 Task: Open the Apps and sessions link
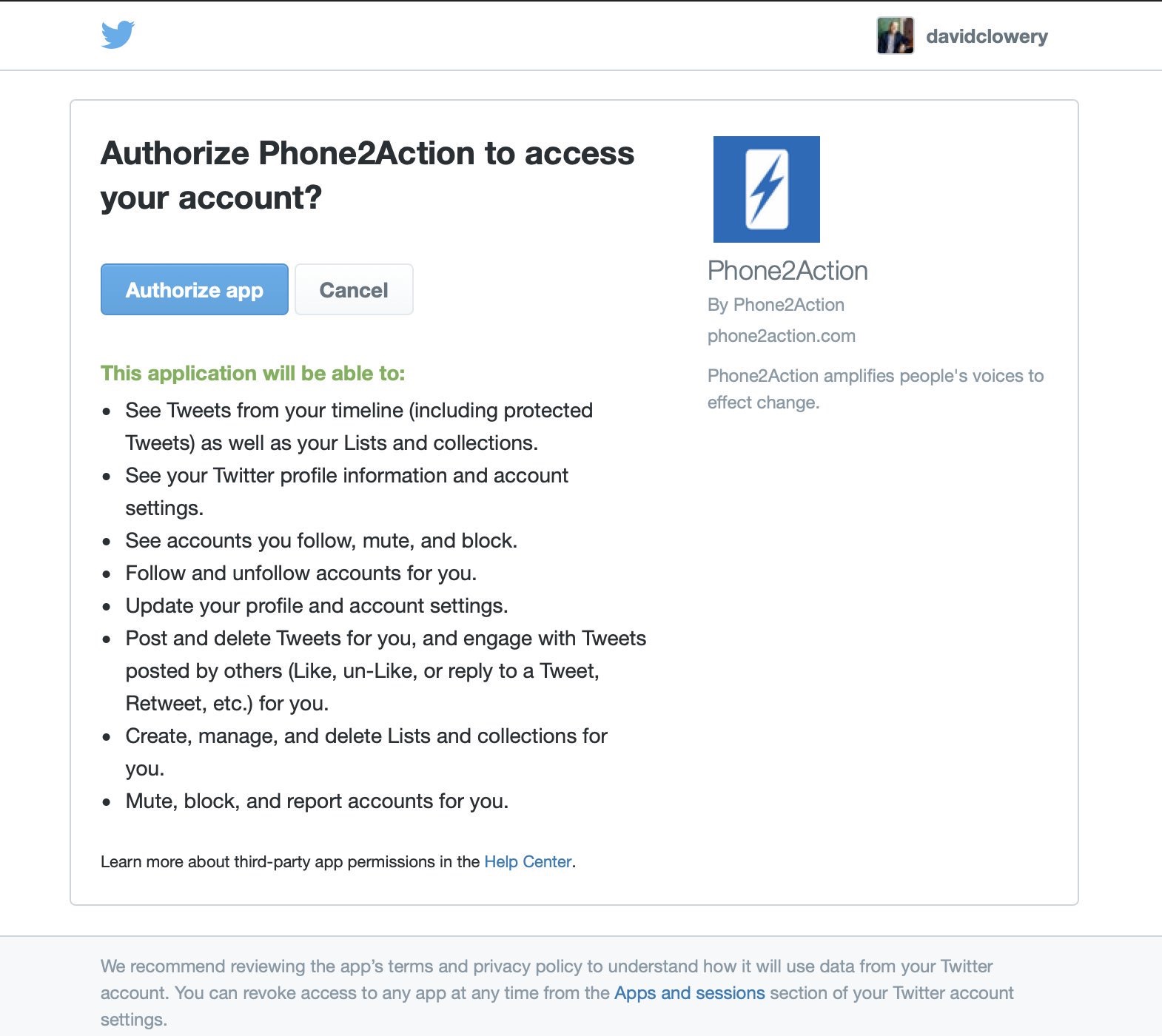[688, 992]
